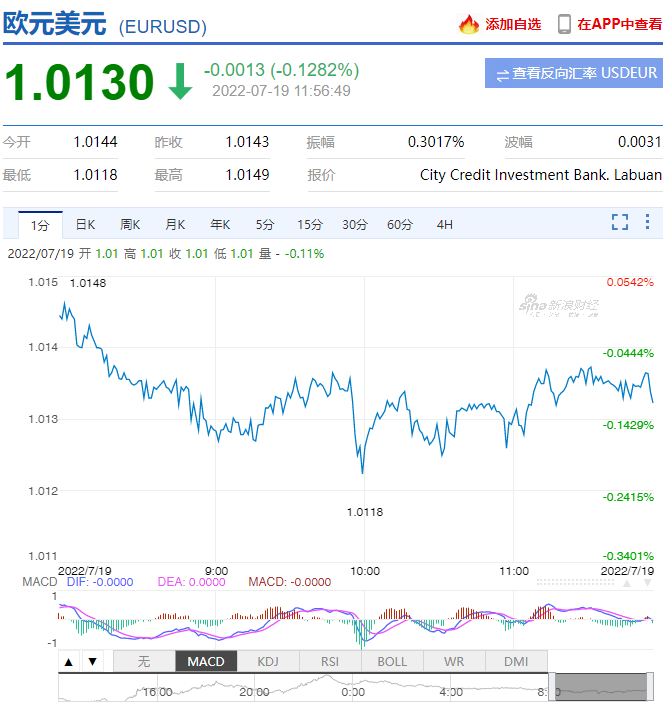The height and width of the screenshot is (706, 667).
Task: Click the gray range slider window on timeline
Action: pyautogui.click(x=601, y=687)
